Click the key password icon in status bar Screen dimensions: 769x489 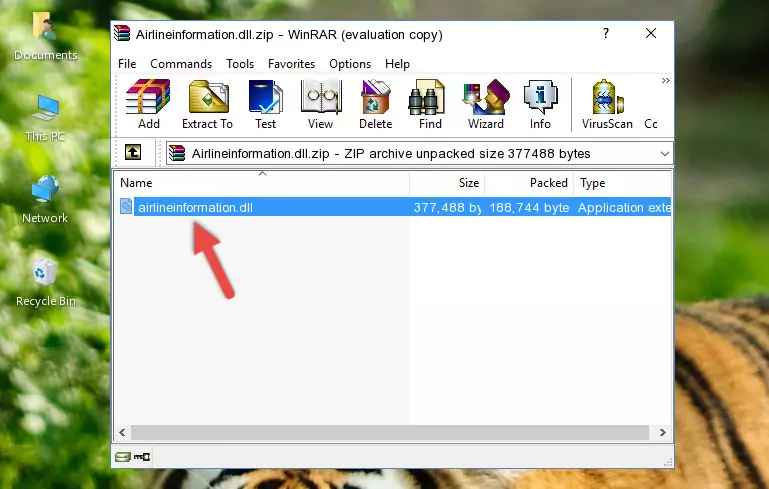(x=142, y=457)
